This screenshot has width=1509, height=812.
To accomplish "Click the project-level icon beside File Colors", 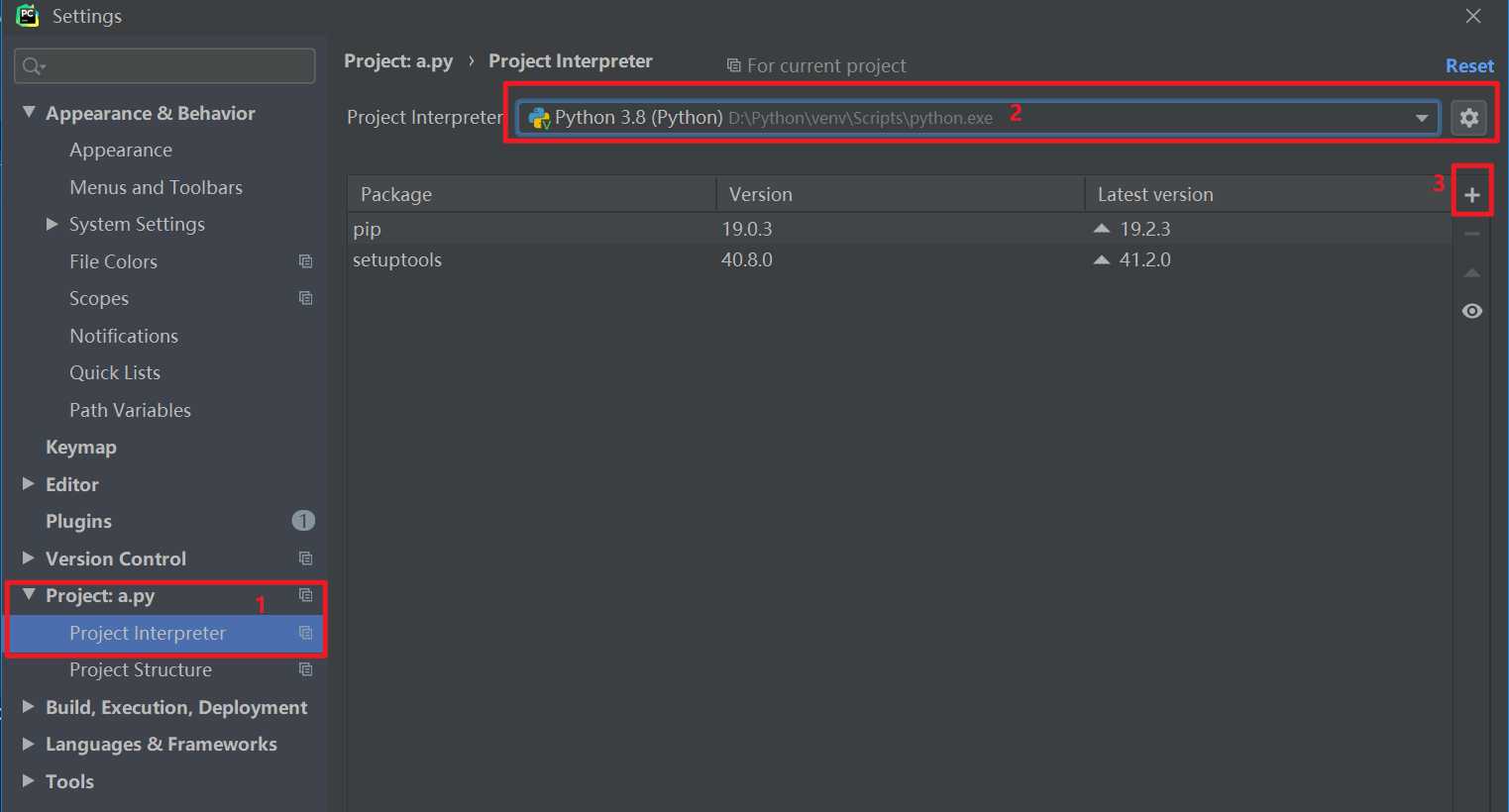I will tap(305, 261).
